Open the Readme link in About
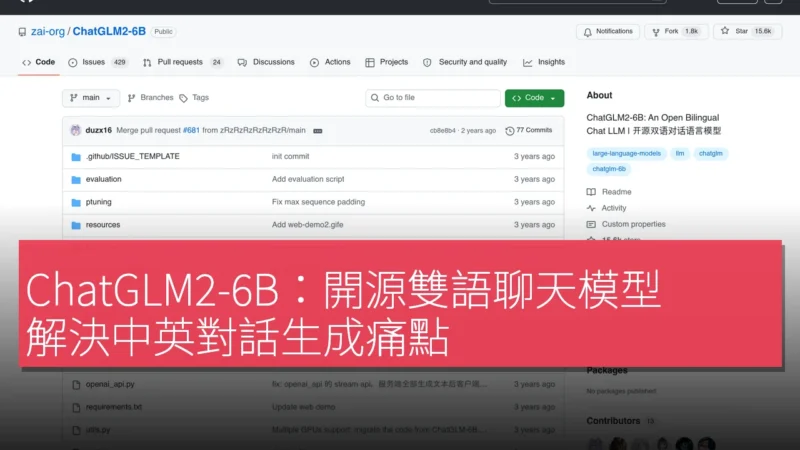Image resolution: width=800 pixels, height=450 pixels. click(x=616, y=192)
